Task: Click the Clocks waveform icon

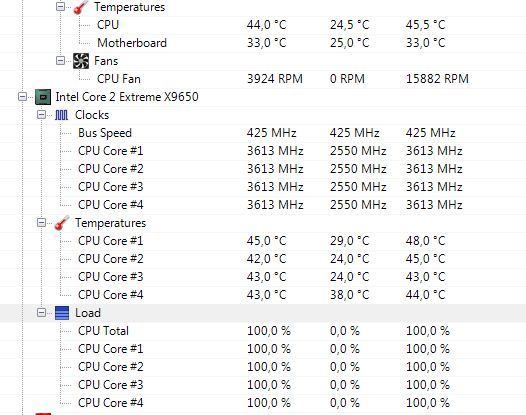Action: pyautogui.click(x=61, y=115)
